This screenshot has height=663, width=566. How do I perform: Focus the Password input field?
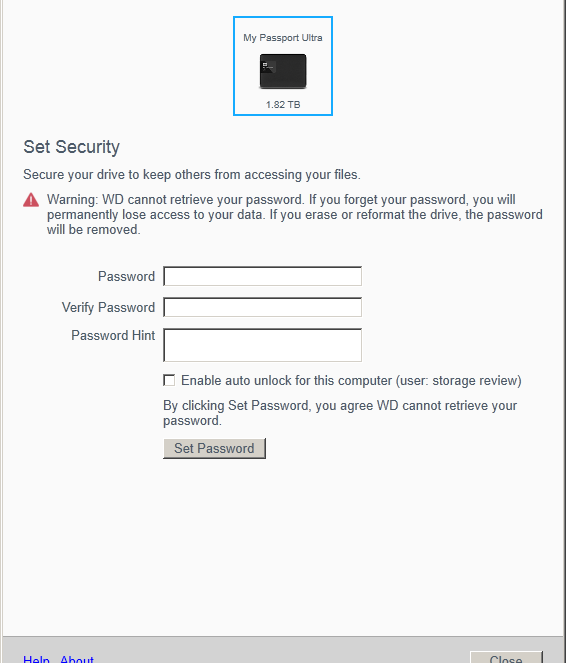262,276
